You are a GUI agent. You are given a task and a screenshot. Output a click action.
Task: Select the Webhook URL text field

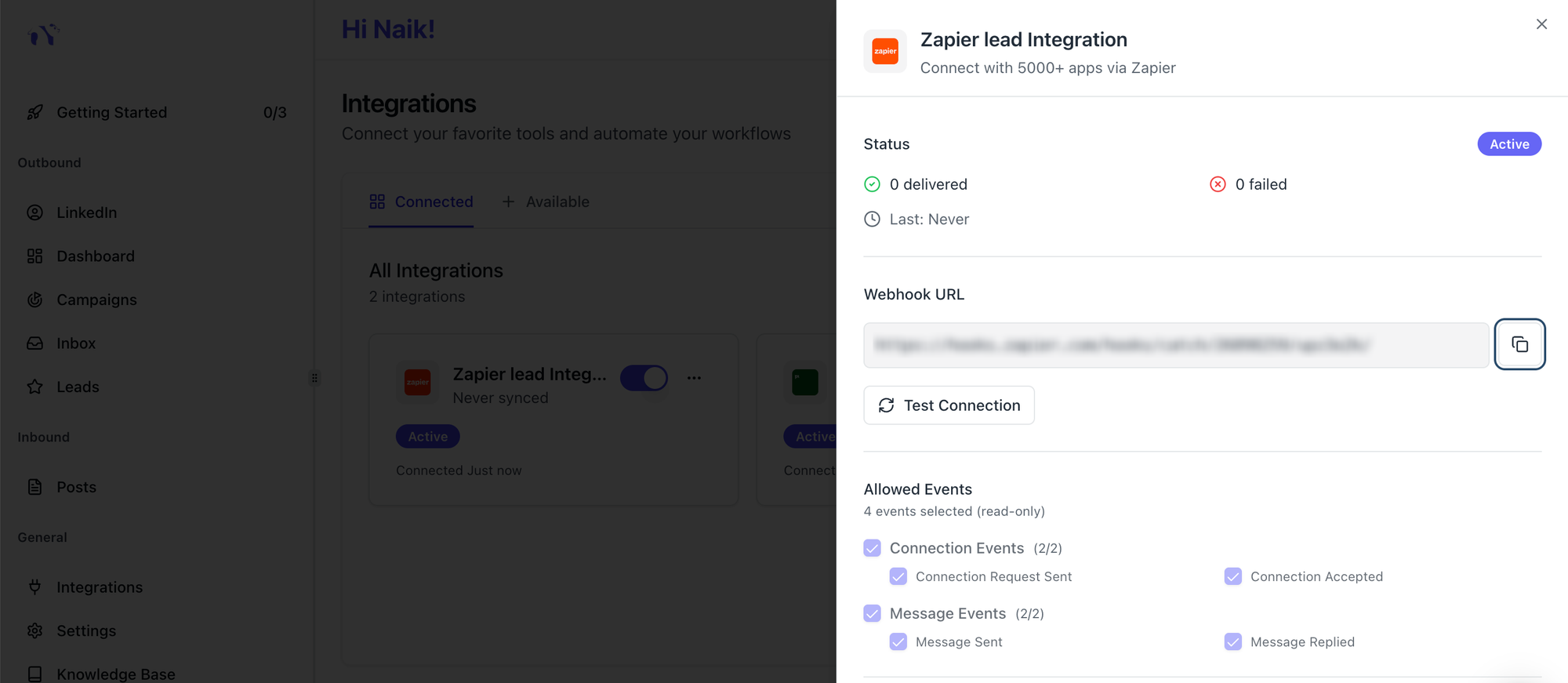tap(1176, 344)
